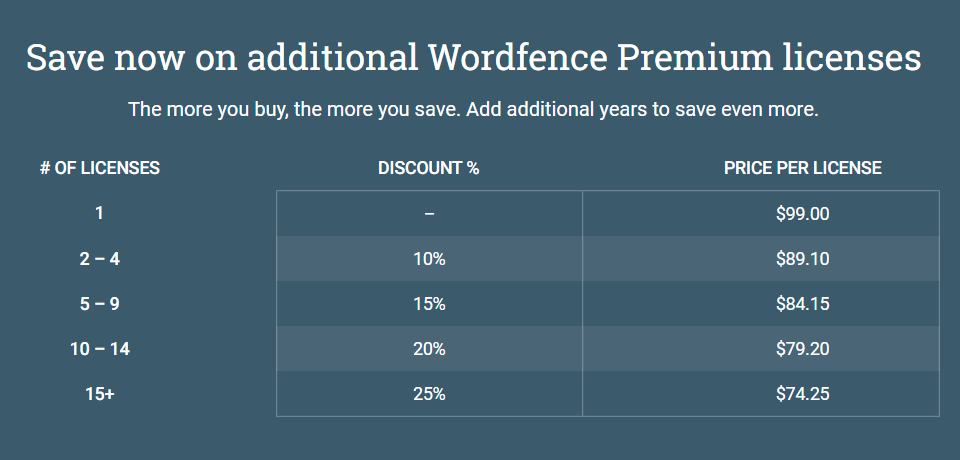Click the 'PRICE PER LICENSE' column header
The width and height of the screenshot is (960, 460).
(803, 168)
